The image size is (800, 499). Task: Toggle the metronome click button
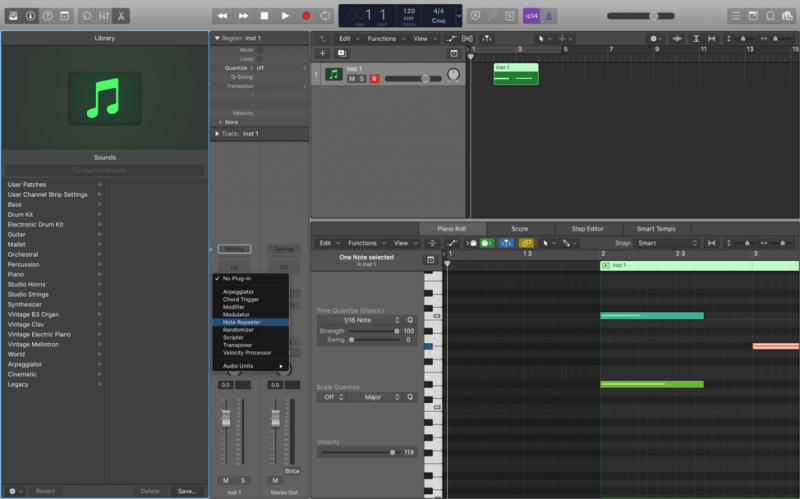(549, 16)
